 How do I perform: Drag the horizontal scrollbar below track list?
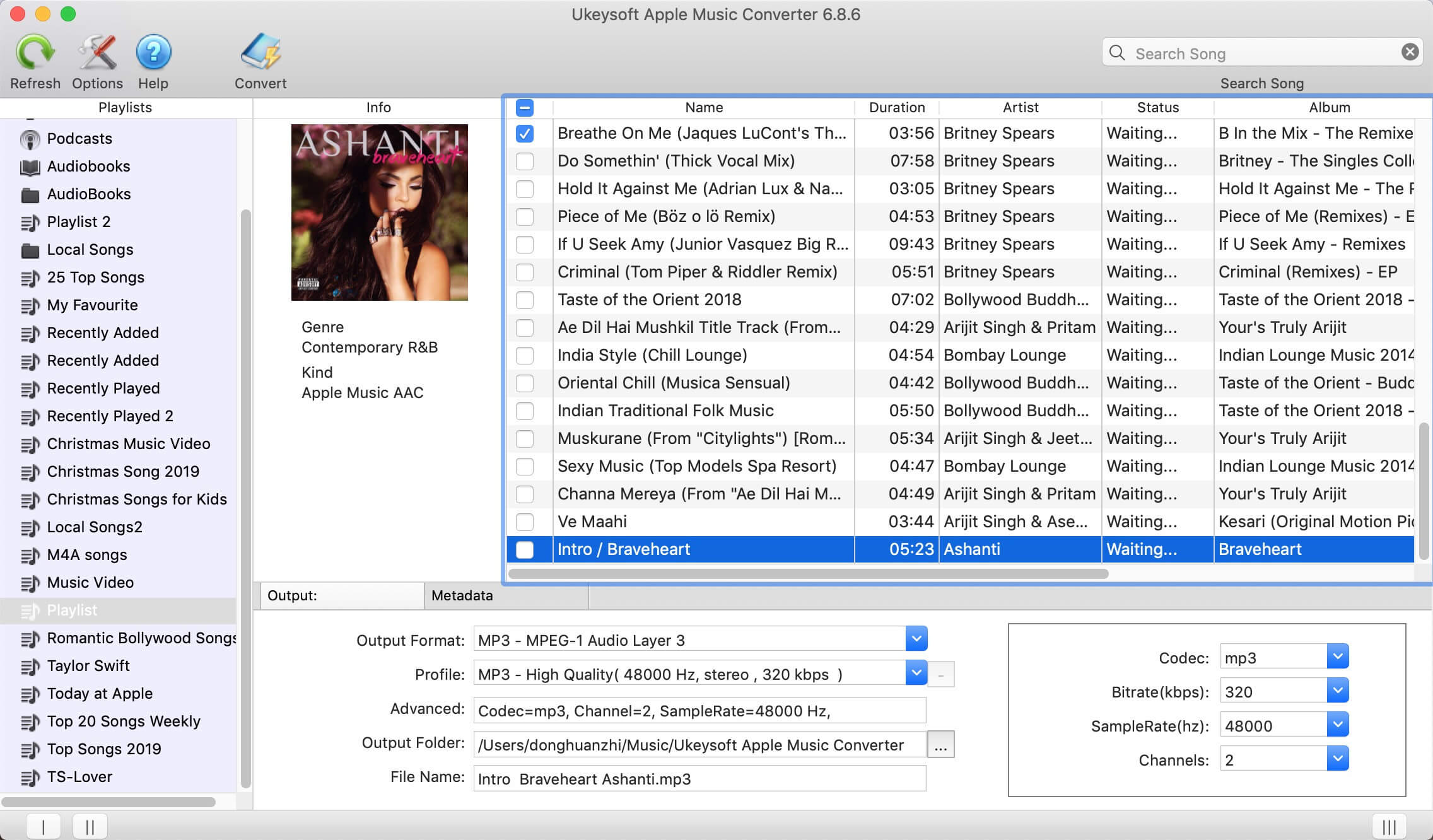click(x=807, y=572)
